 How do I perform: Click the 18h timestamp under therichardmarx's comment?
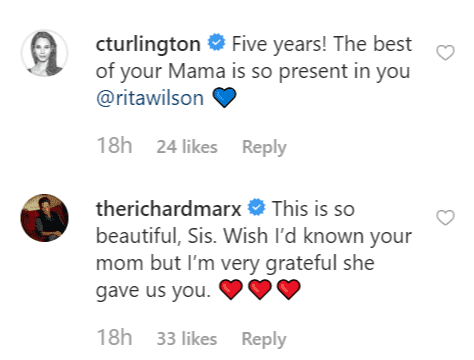point(114,337)
